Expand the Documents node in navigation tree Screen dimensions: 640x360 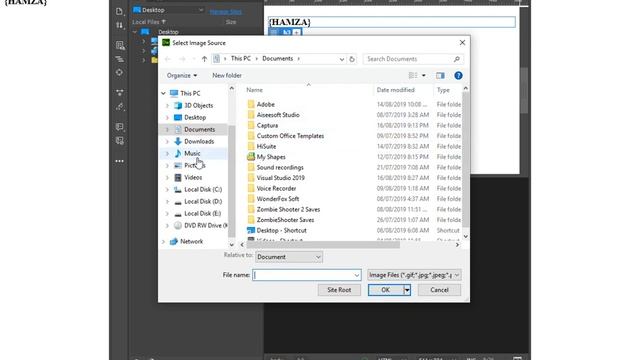click(167, 129)
